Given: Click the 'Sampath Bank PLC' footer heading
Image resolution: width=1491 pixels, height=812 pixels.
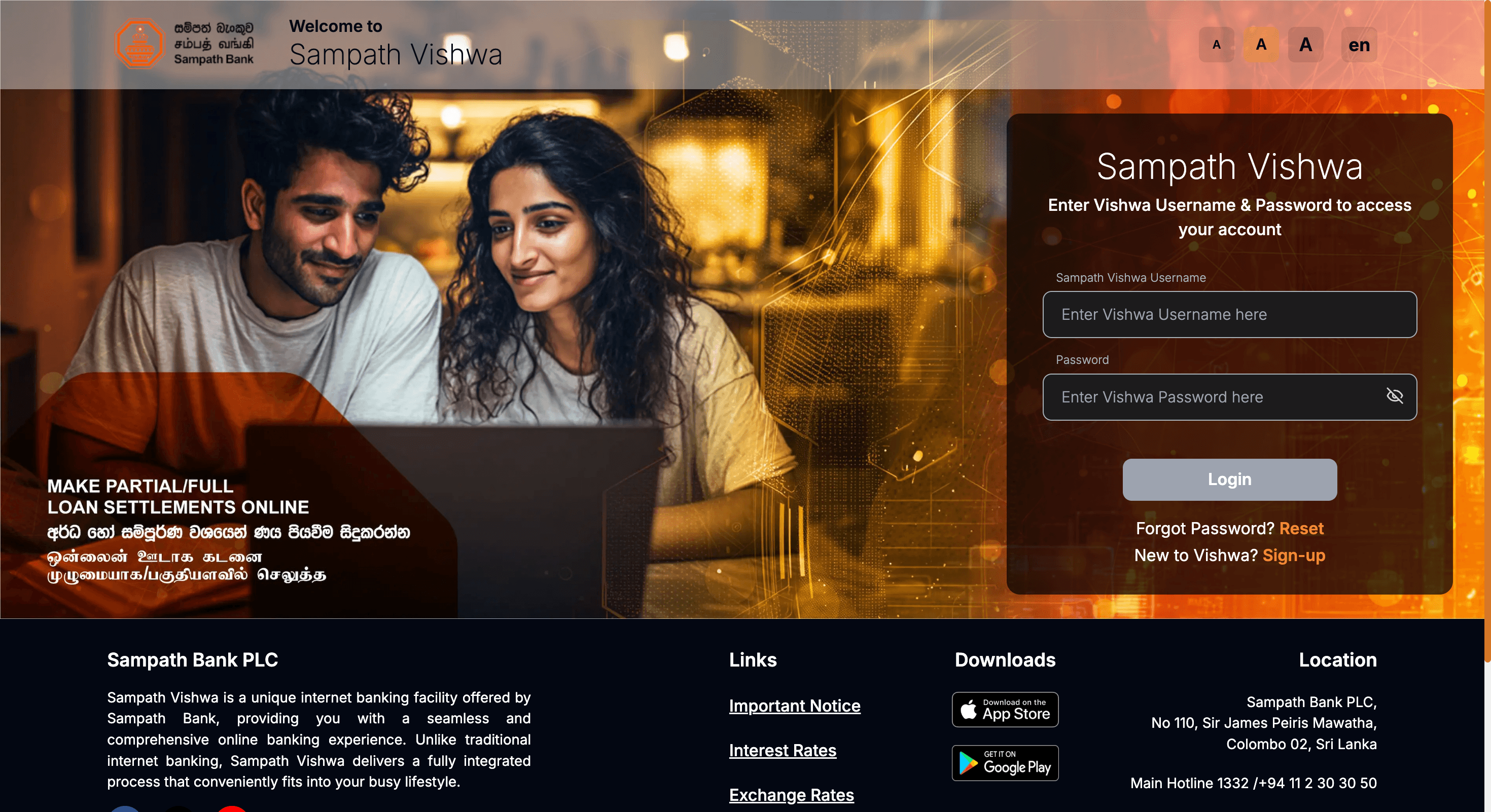Looking at the screenshot, I should point(192,660).
